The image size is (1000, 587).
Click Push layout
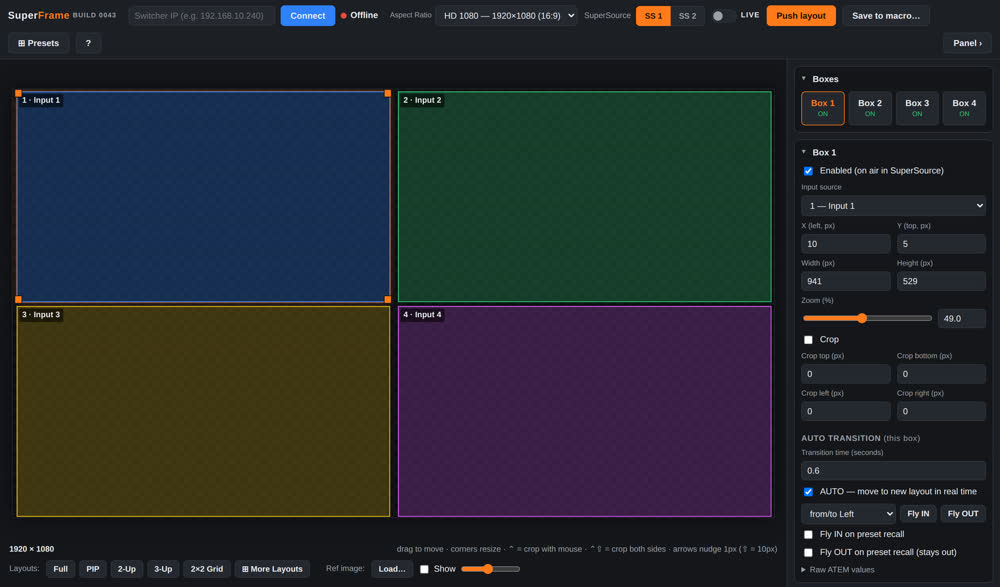coord(801,15)
